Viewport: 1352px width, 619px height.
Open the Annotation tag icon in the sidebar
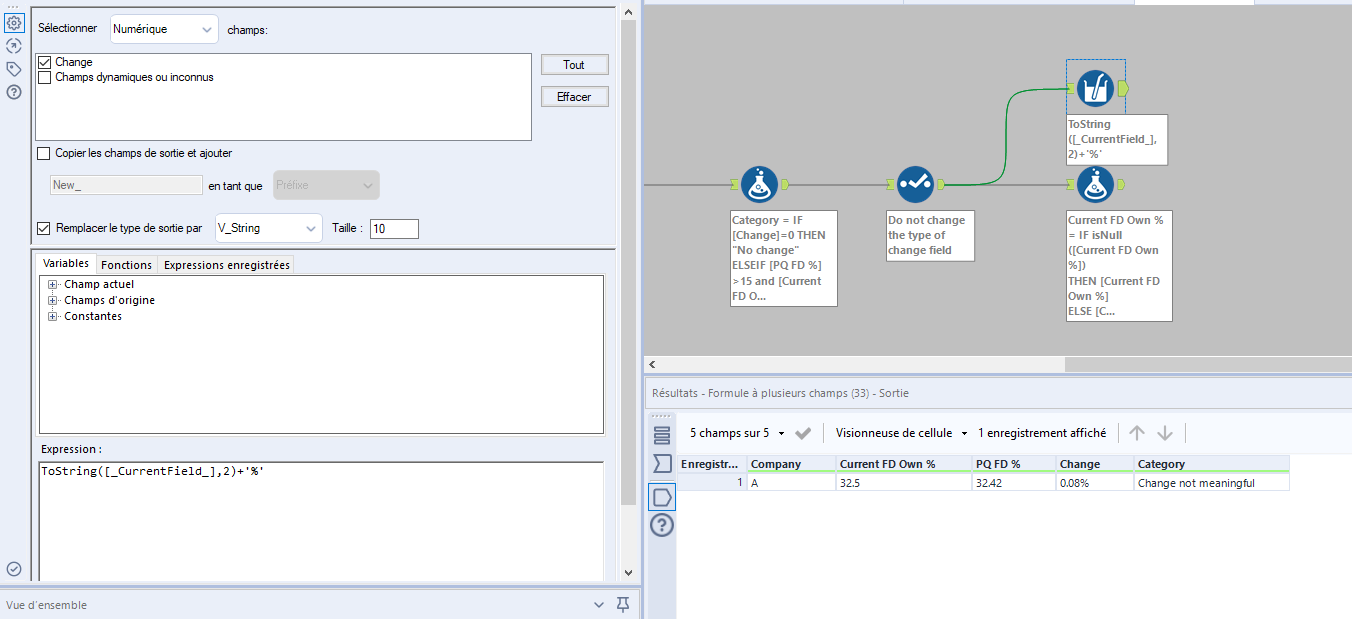[x=14, y=68]
